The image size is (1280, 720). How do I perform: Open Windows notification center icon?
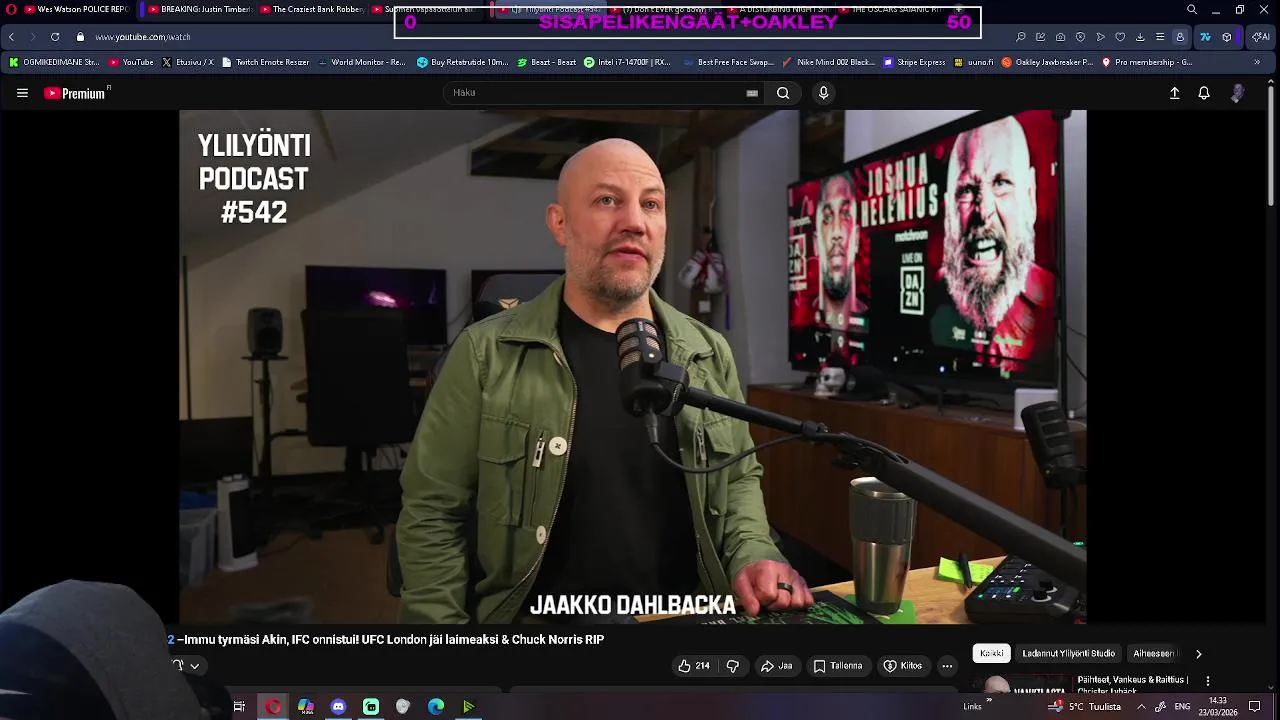1255,707
